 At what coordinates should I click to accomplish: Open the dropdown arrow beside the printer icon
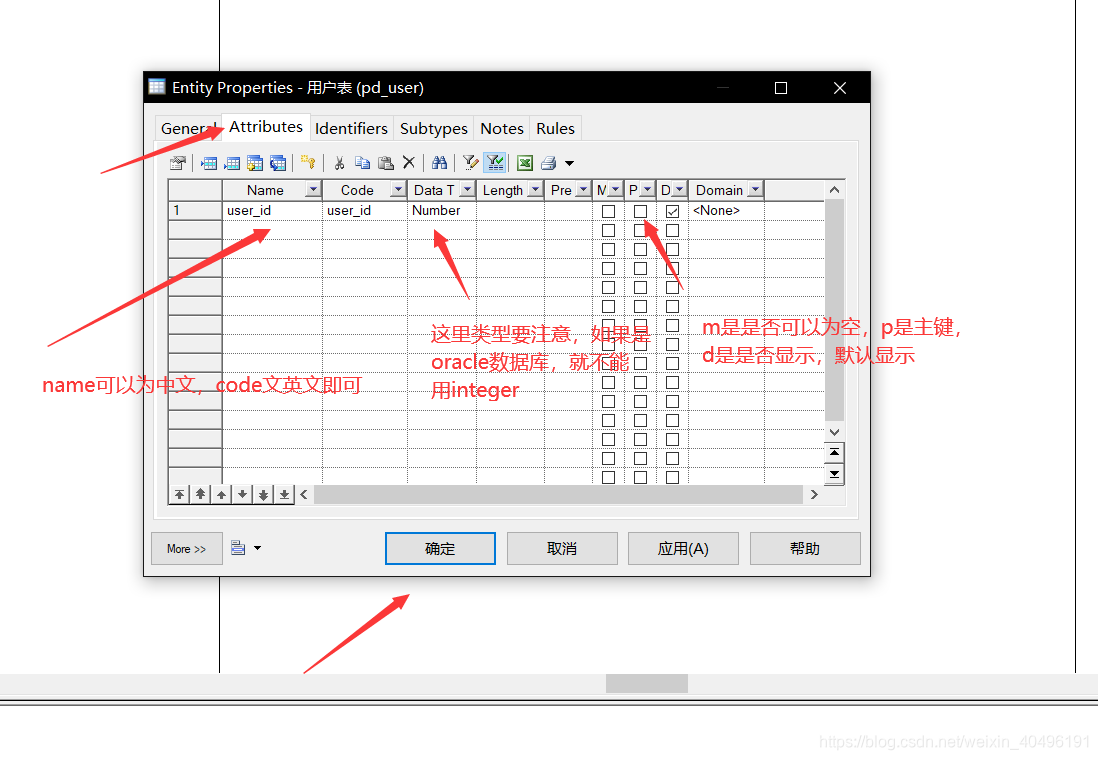[x=569, y=163]
